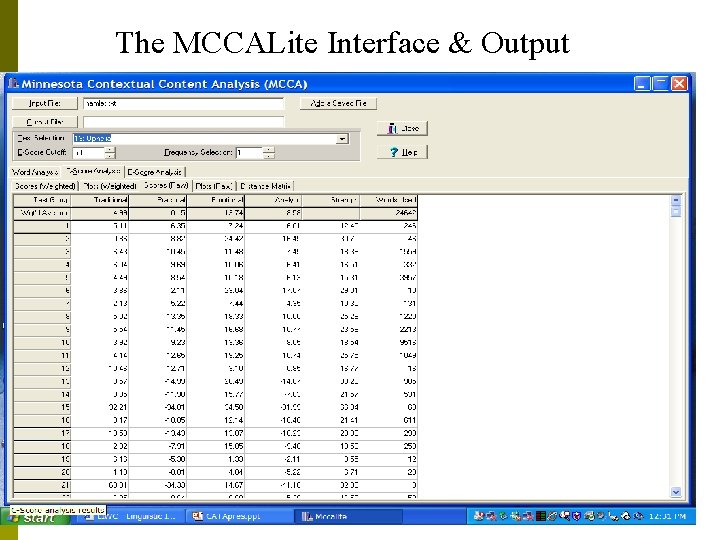
Task: Select row header for text group 14
Action: tap(42, 394)
